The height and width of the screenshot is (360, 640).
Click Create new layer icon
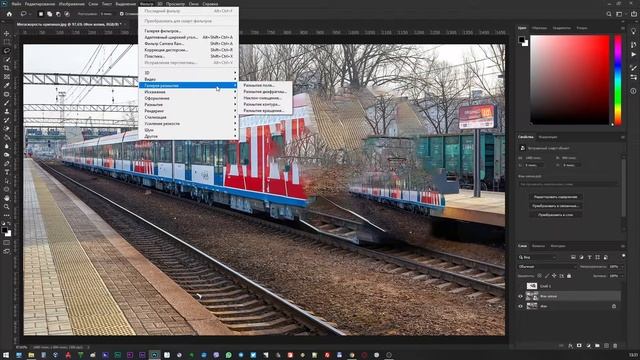coord(606,346)
